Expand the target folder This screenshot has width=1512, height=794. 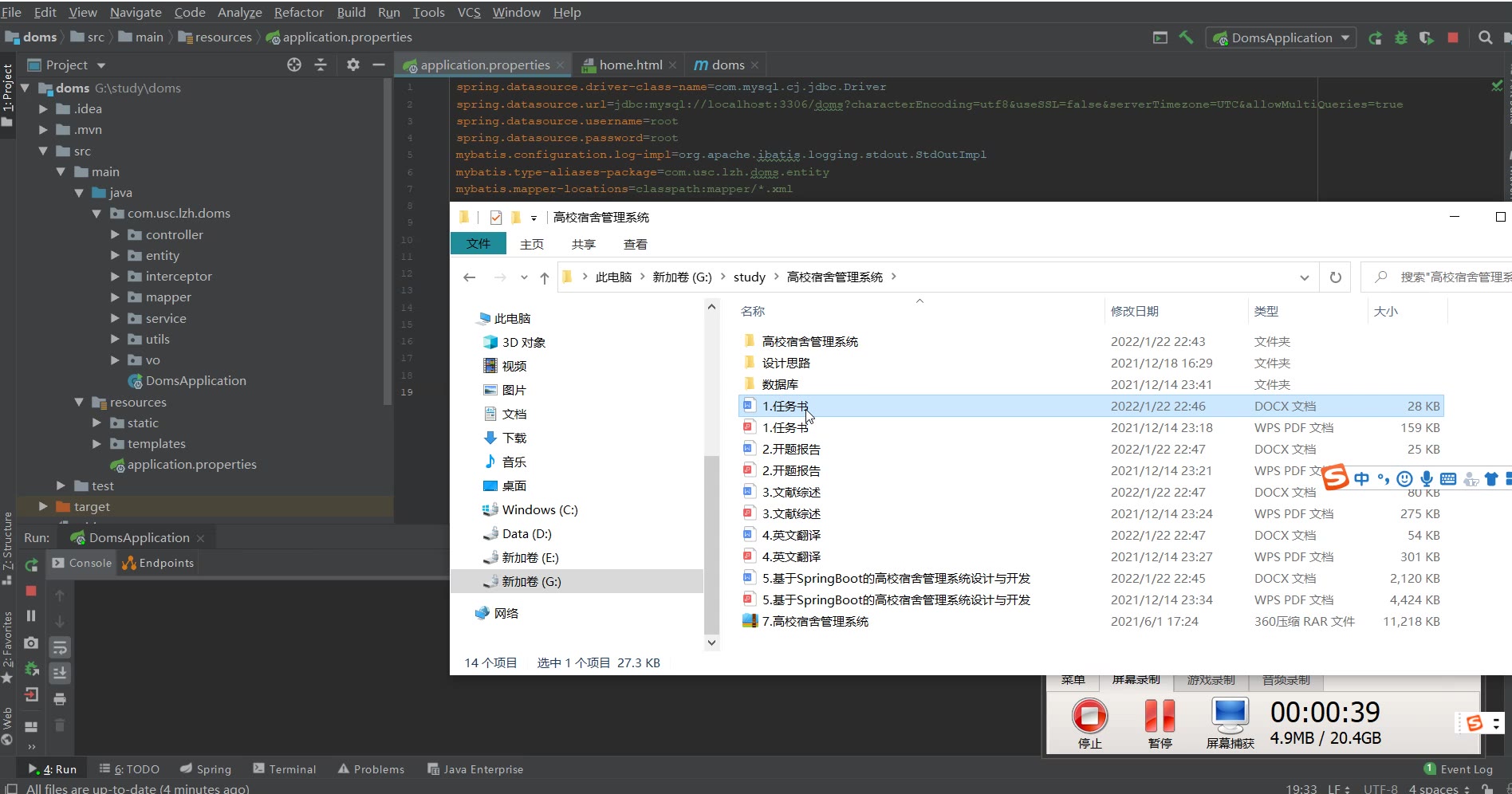tap(44, 507)
